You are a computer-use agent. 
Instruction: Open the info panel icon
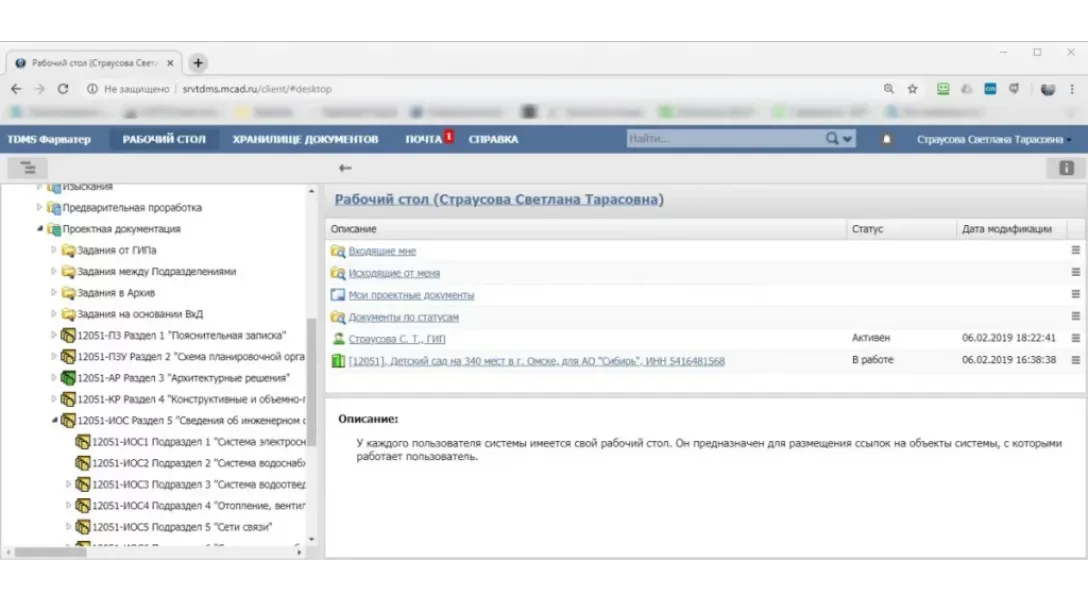(x=1066, y=168)
